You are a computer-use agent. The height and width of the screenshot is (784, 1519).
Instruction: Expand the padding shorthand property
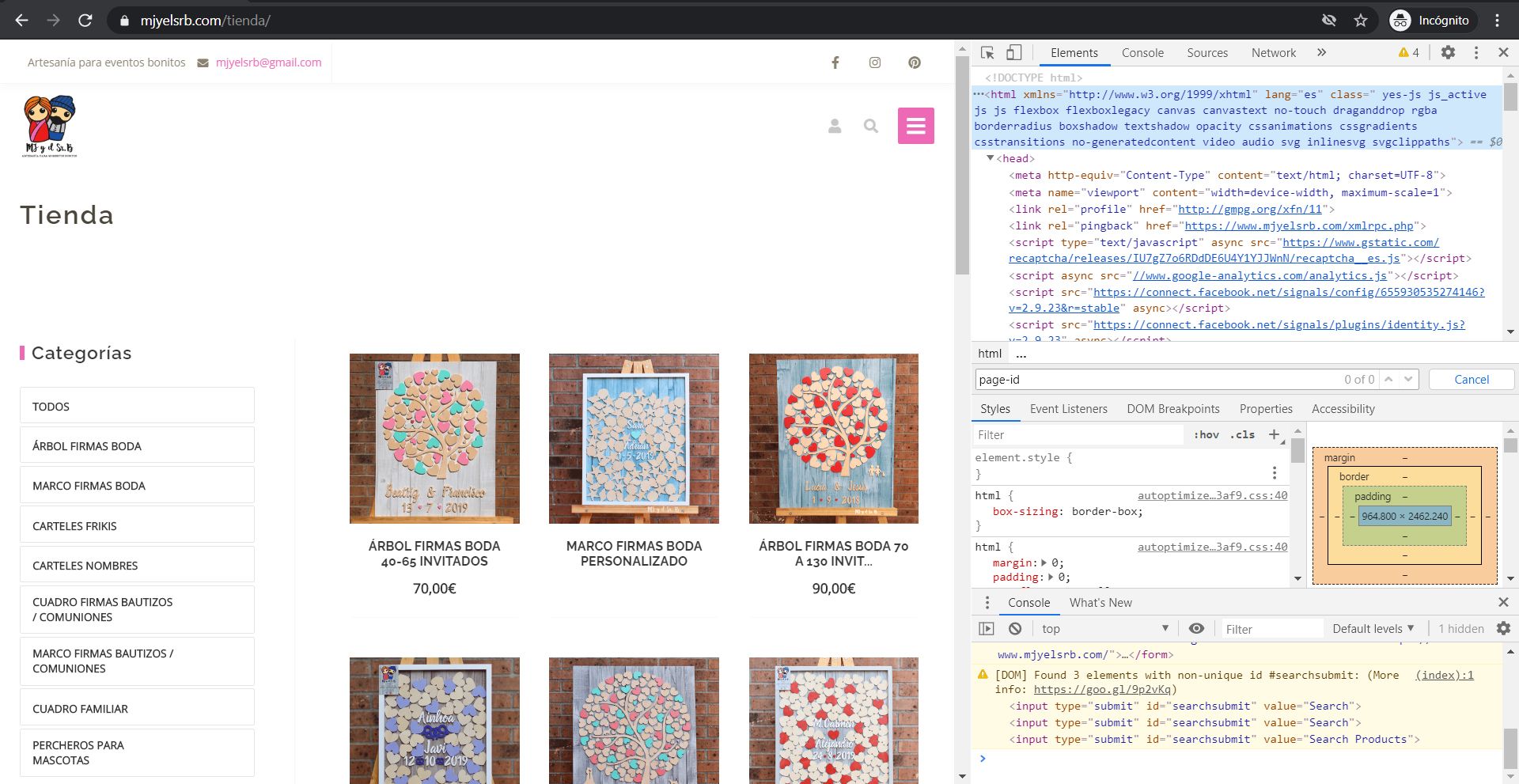[x=1051, y=578]
